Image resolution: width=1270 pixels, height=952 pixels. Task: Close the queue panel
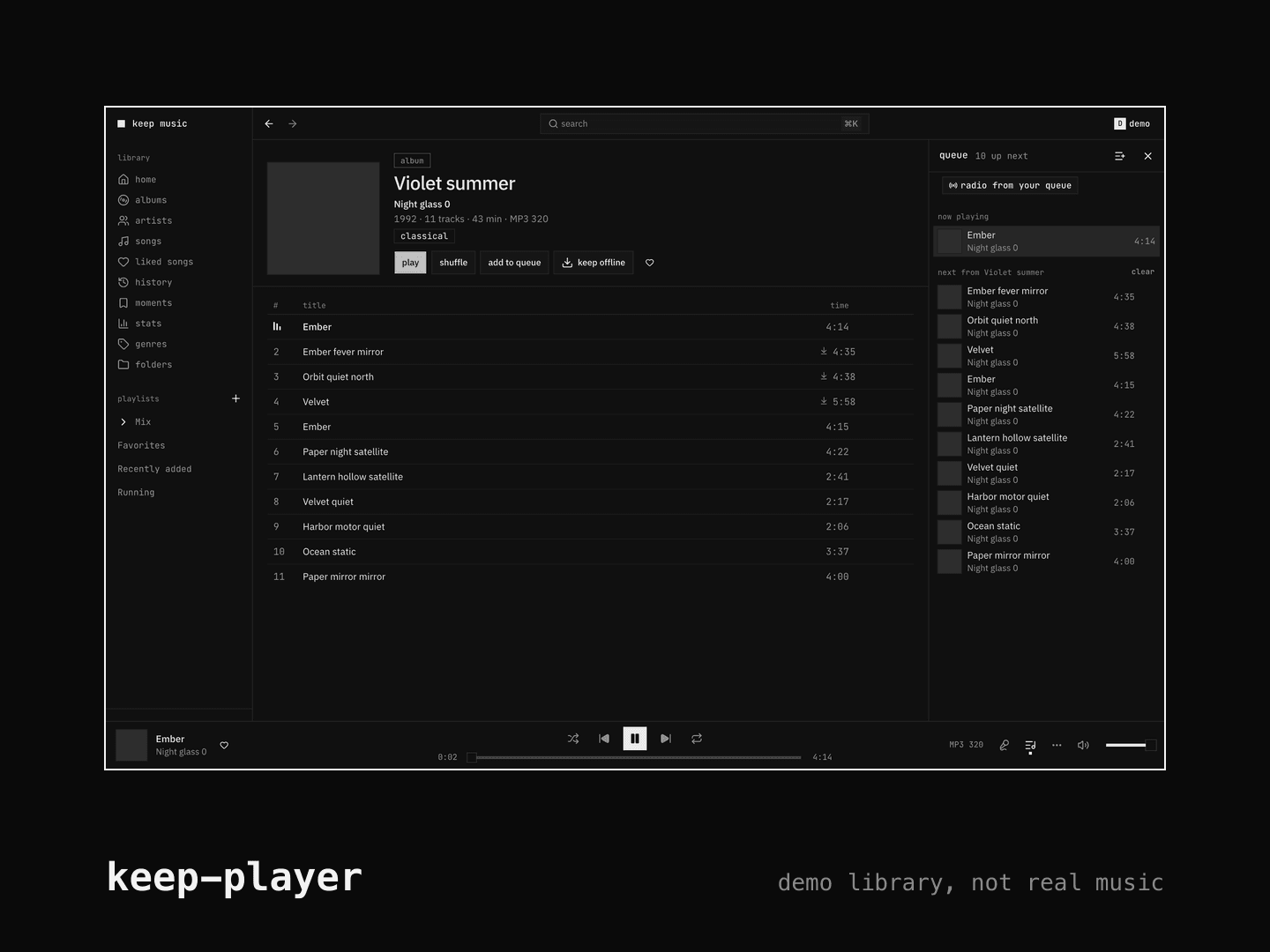tap(1148, 156)
